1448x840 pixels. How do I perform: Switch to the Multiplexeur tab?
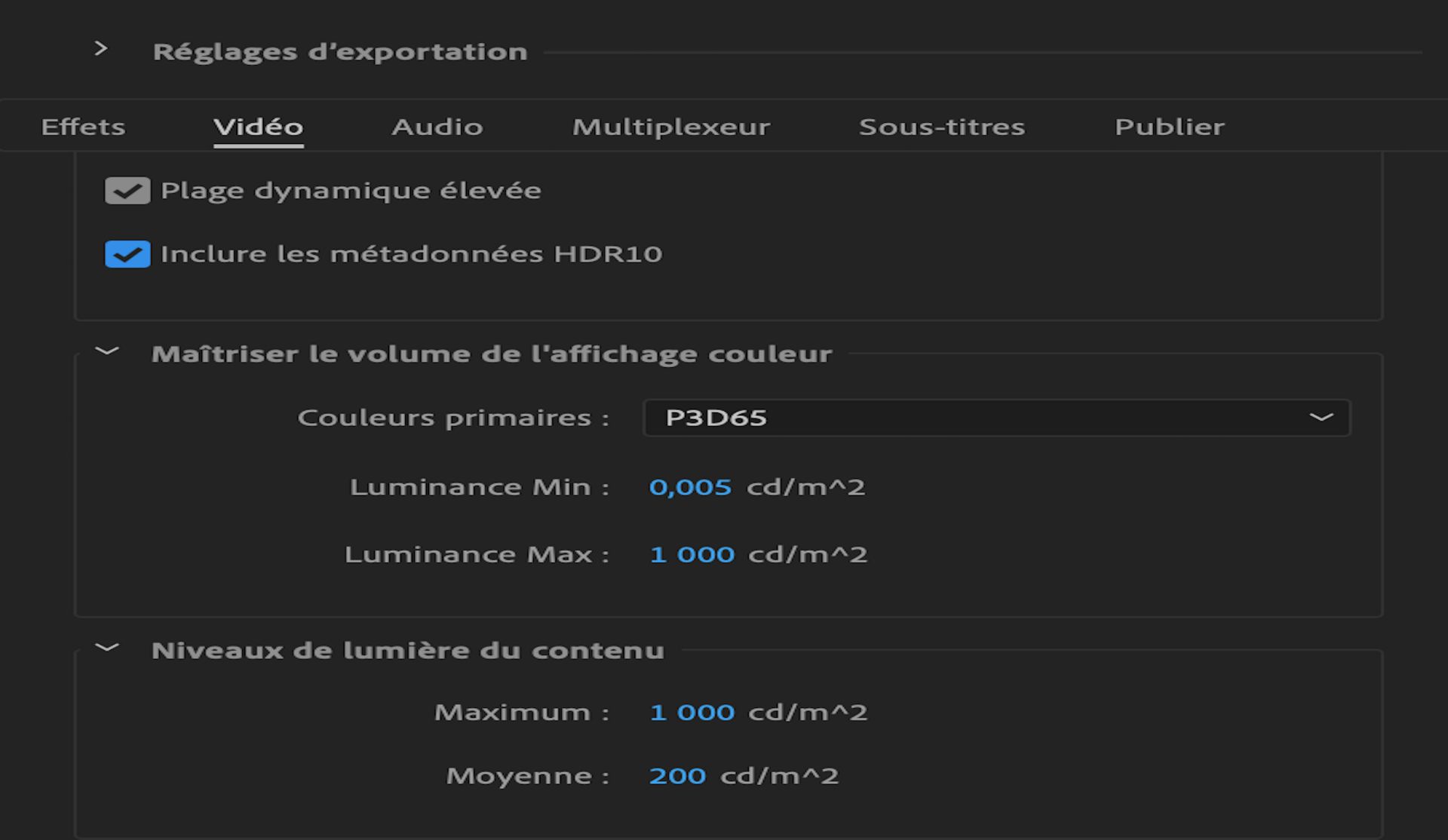click(x=671, y=127)
